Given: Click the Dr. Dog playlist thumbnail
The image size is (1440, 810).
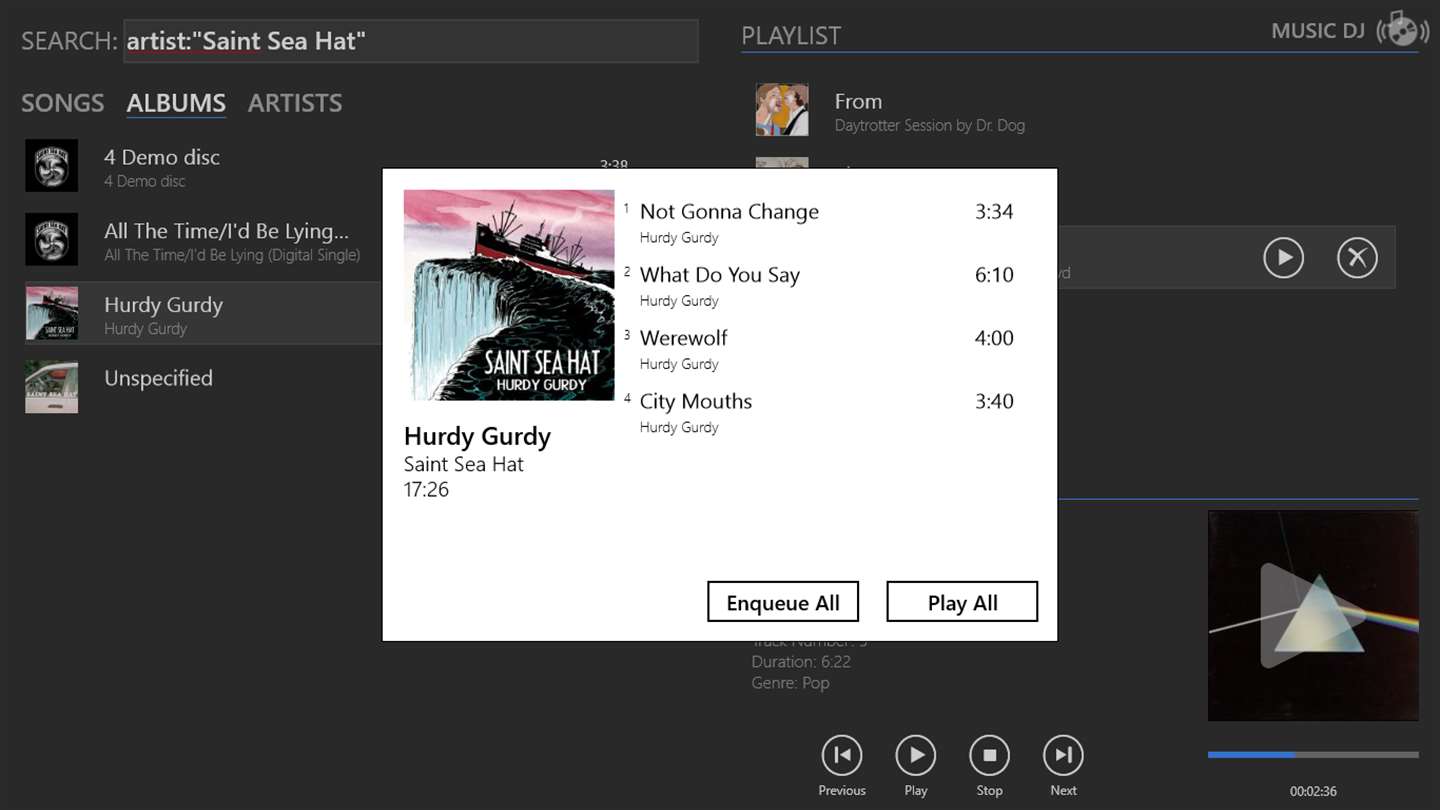Looking at the screenshot, I should (782, 110).
